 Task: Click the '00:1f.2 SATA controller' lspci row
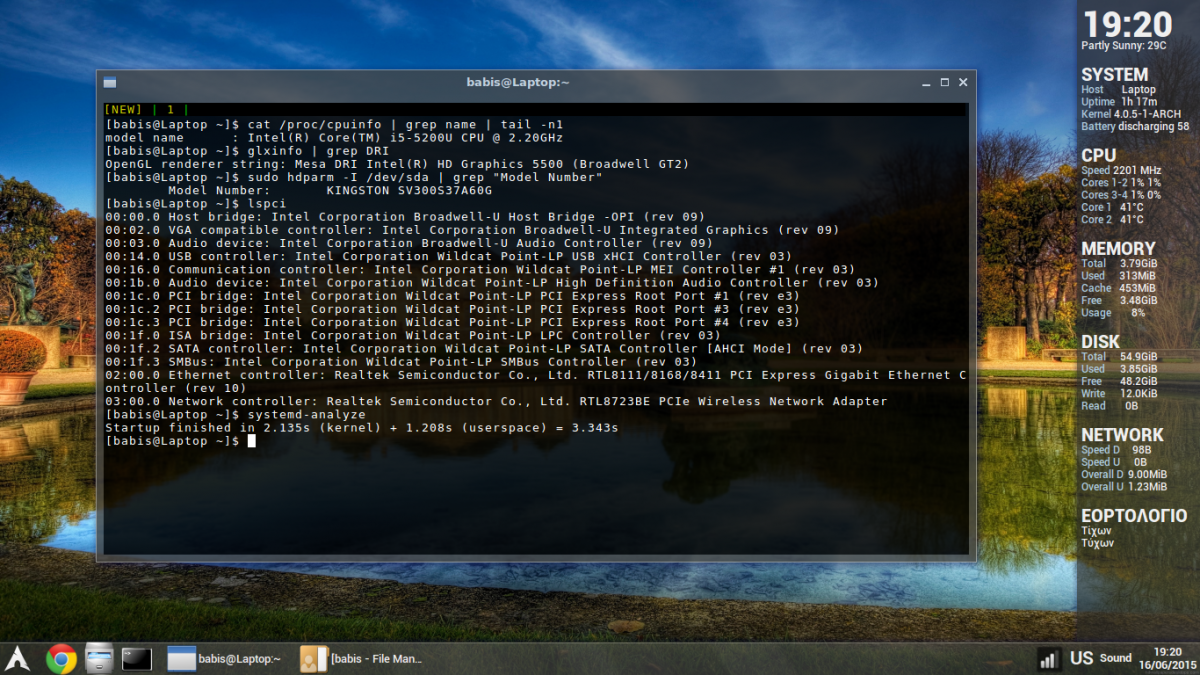tap(484, 348)
